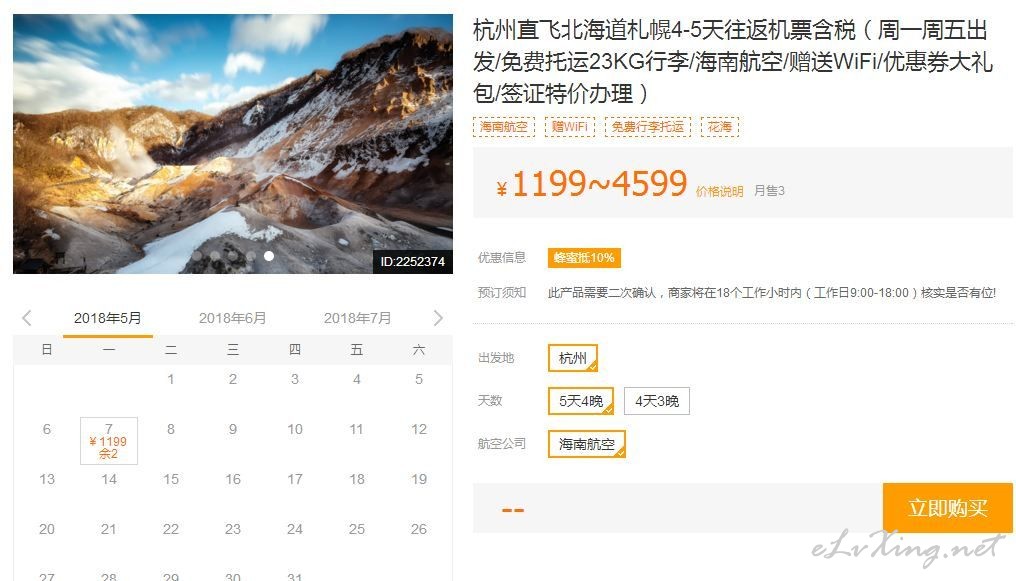This screenshot has width=1016, height=581.
Task: Click the 免费行李托运 tag
Action: pyautogui.click(x=647, y=127)
